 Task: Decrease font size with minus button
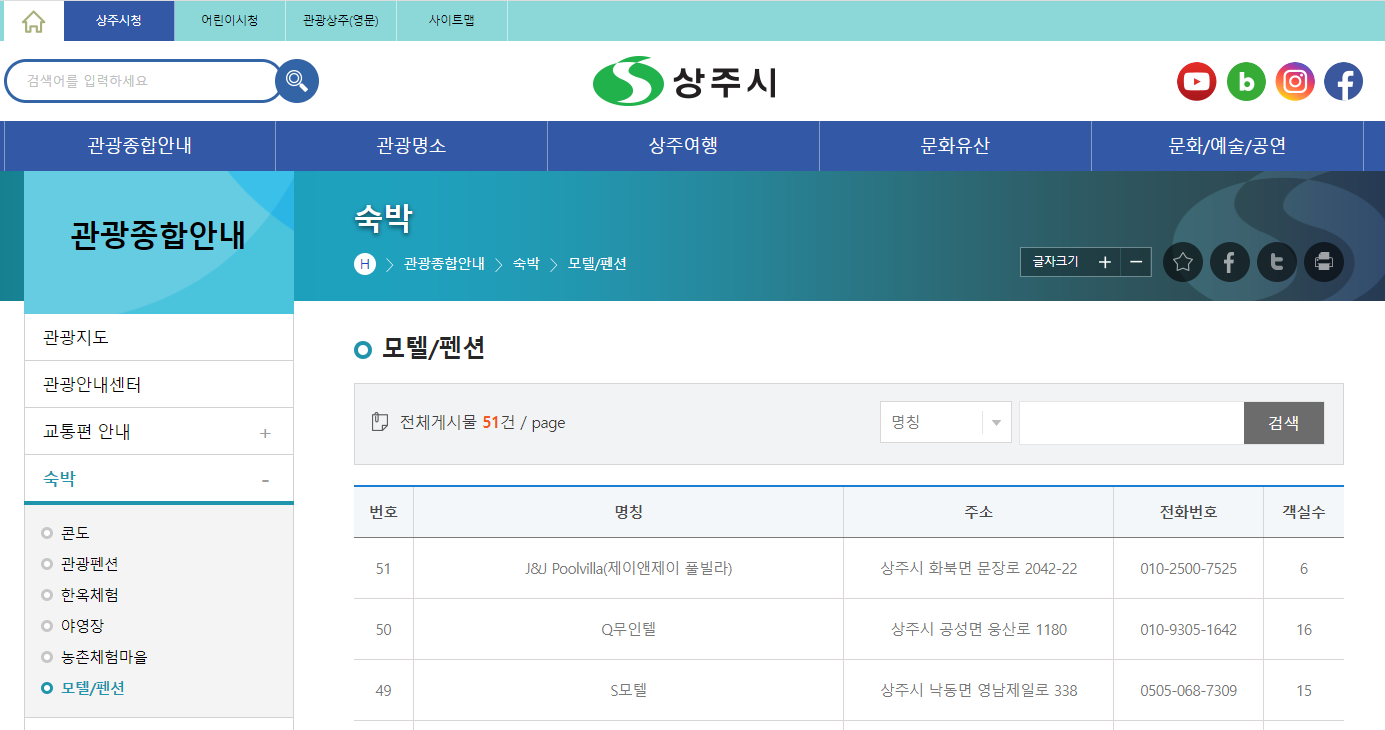coord(1136,262)
